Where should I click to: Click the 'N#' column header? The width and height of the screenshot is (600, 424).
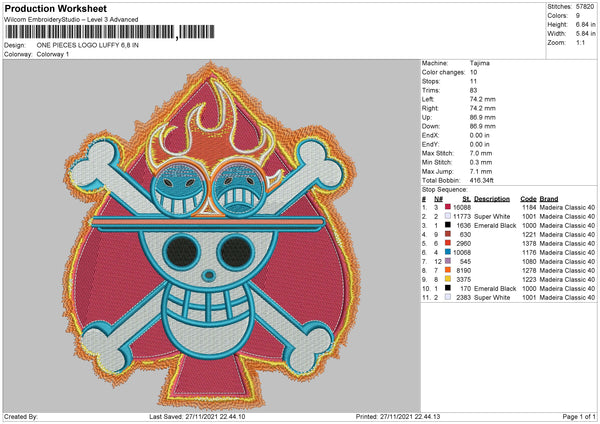439,199
